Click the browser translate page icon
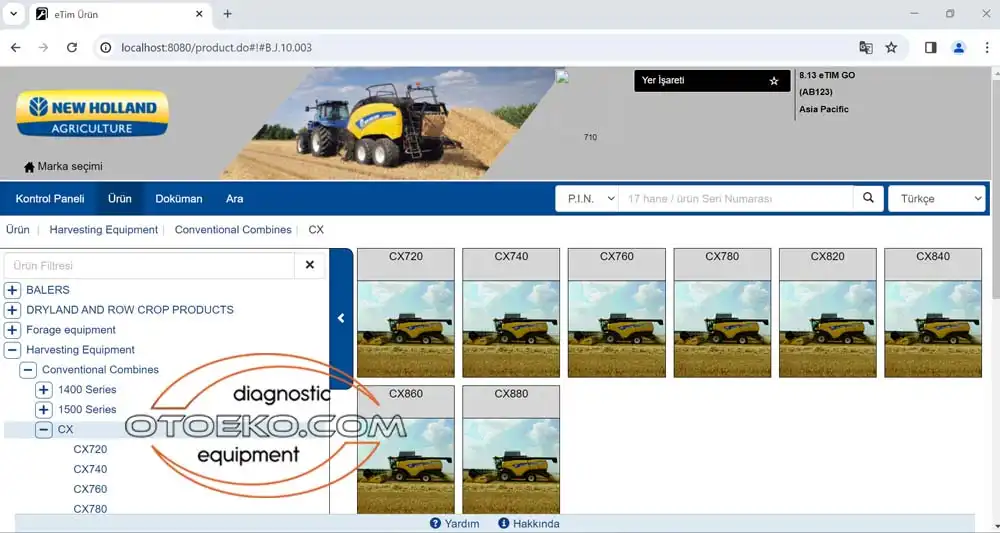The width and height of the screenshot is (1000, 533). [x=866, y=47]
